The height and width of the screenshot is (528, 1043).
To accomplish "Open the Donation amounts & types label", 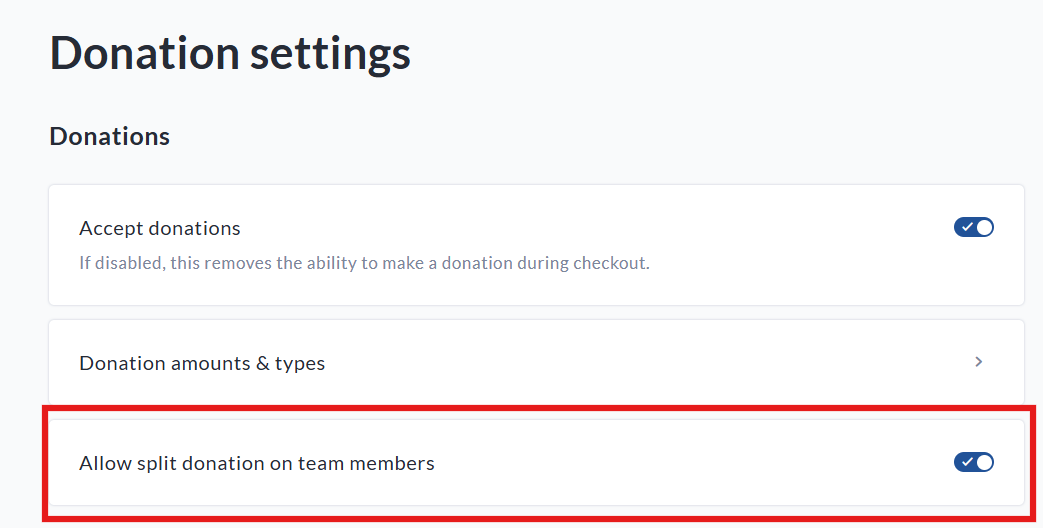I will tap(202, 363).
